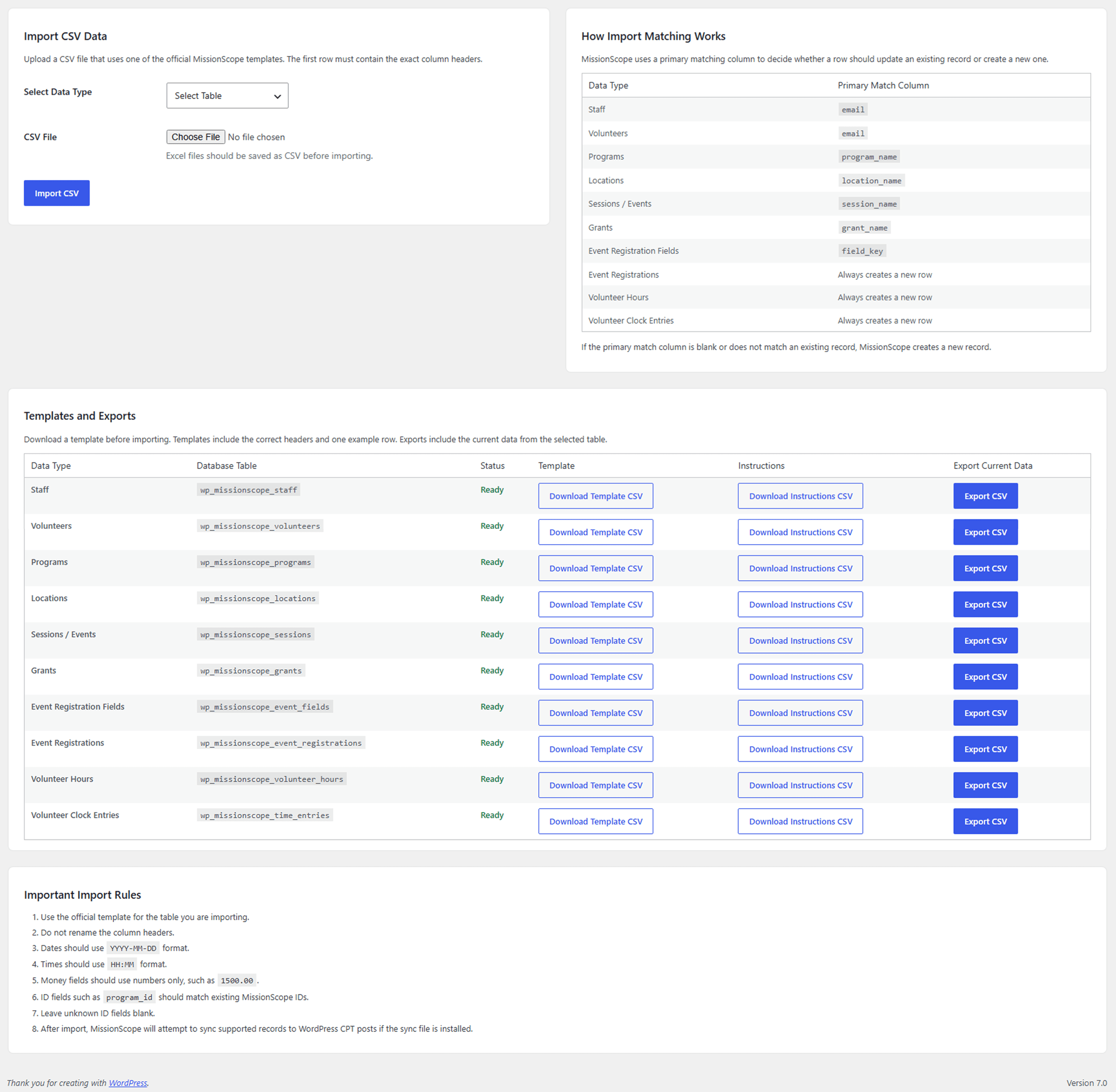Click the wp_missionscope_event_registrations table name

[x=281, y=743]
